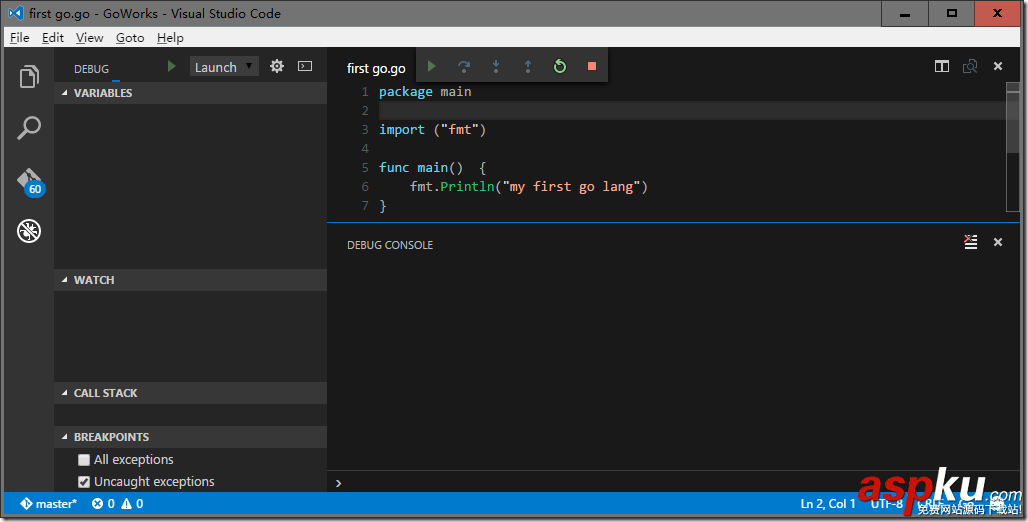
Task: Open the Search view
Action: [x=29, y=127]
